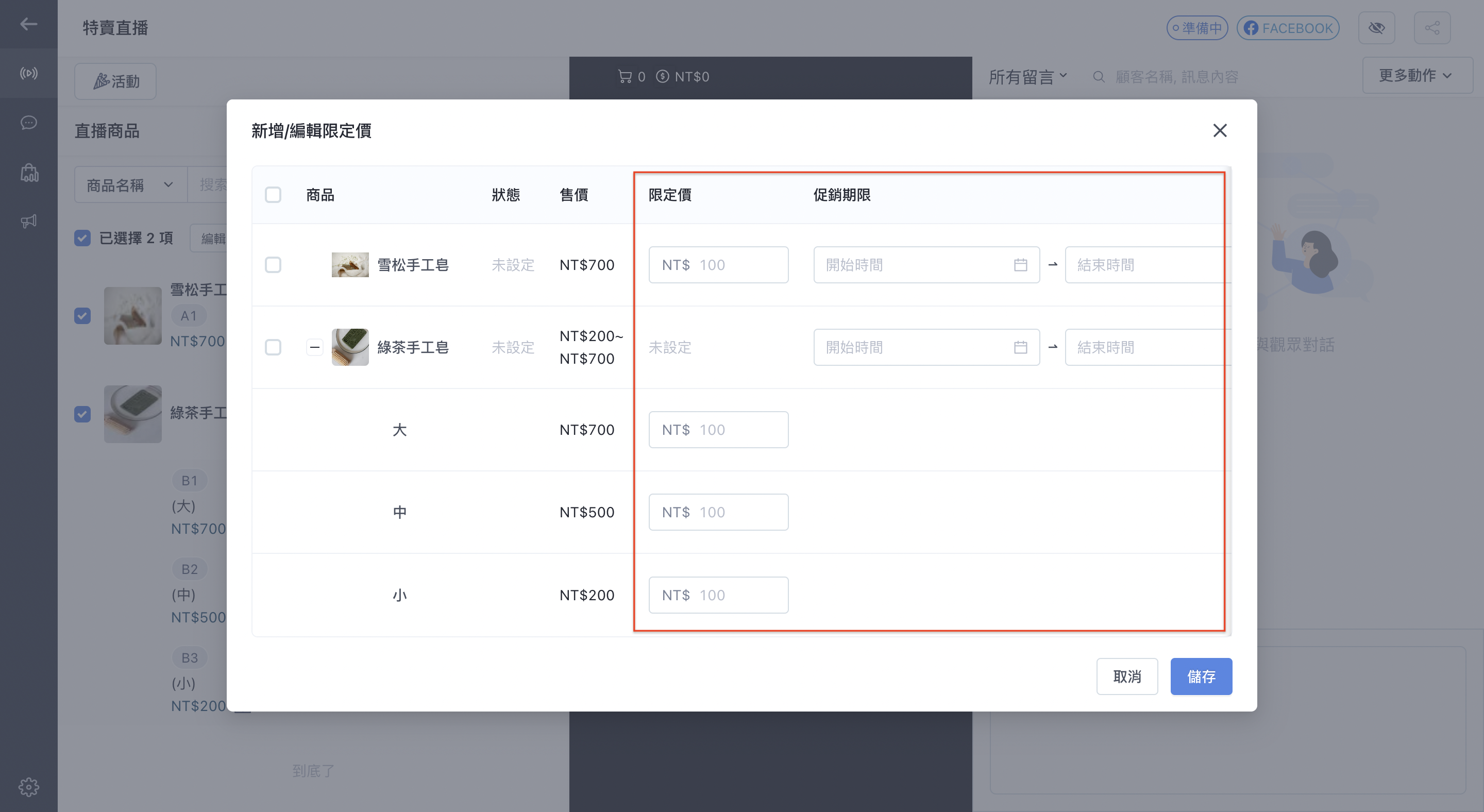The image size is (1484, 812).
Task: Click the B1 tag in background list
Action: click(190, 480)
